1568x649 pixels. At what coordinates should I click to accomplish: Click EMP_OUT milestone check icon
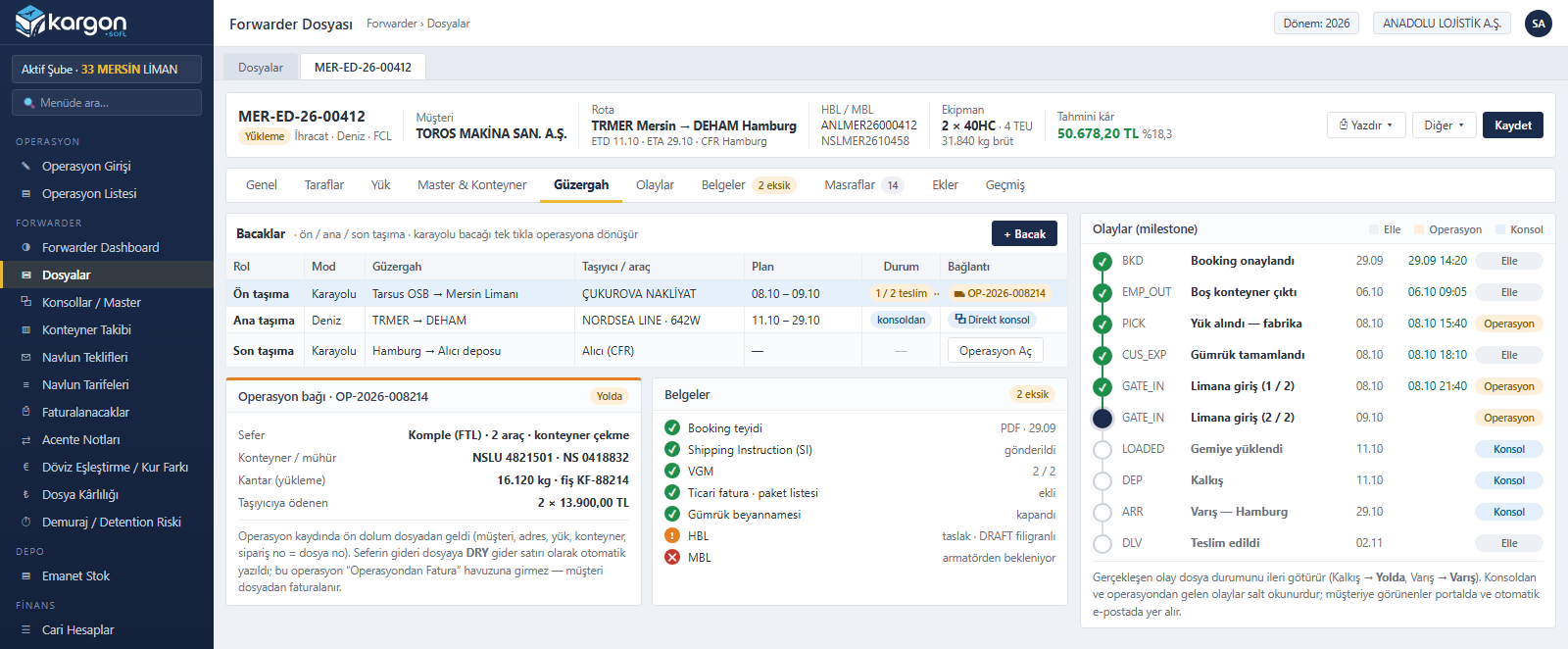click(x=1102, y=293)
